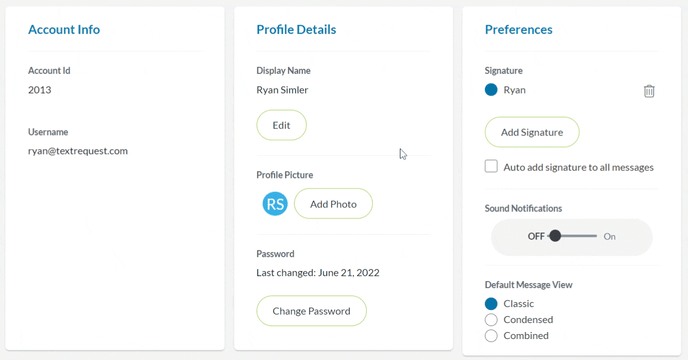Toggle the Sound Notifications slider knob
The height and width of the screenshot is (360, 688).
pos(555,236)
